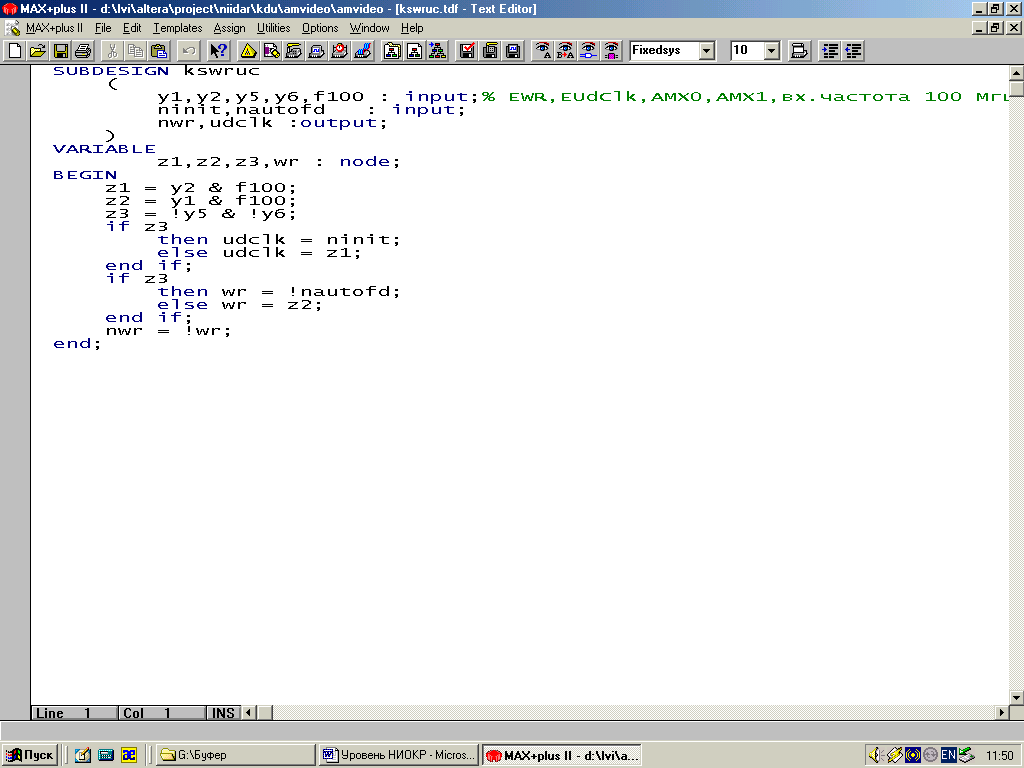The image size is (1024, 768).
Task: Expand the font size 10 dropdown
Action: [772, 50]
